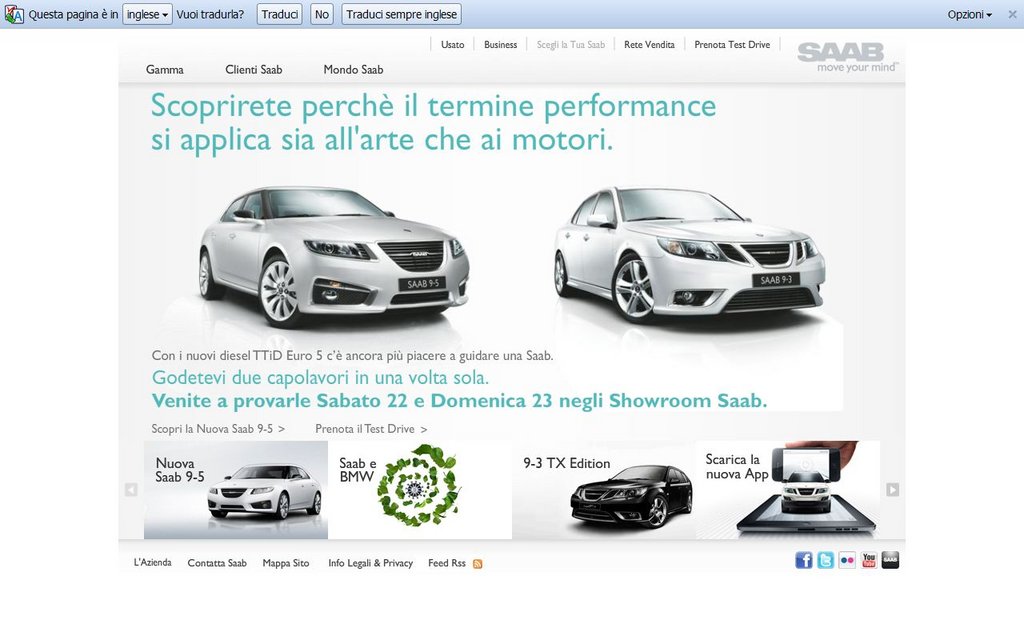1024x640 pixels.
Task: Click the SAAB move your mind logo
Action: pos(848,57)
